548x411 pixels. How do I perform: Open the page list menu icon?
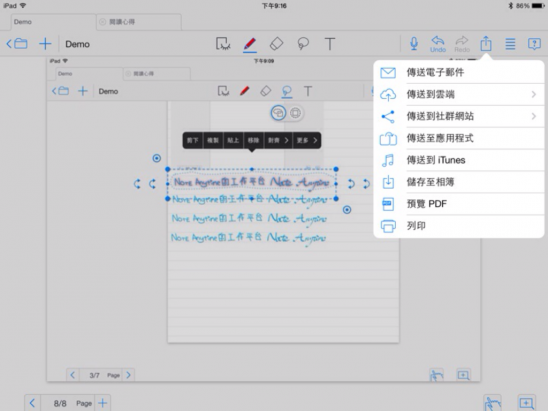pyautogui.click(x=510, y=44)
